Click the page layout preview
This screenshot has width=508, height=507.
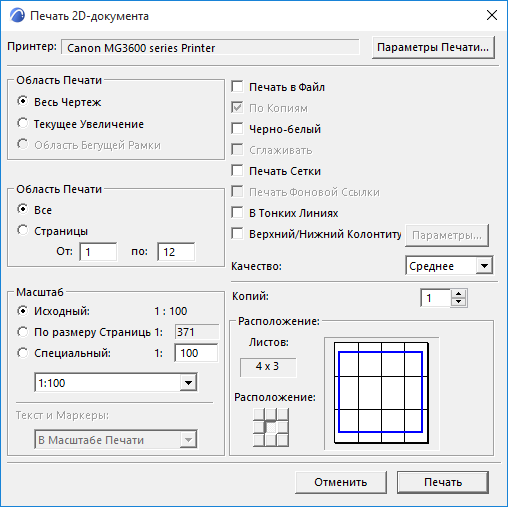point(381,393)
